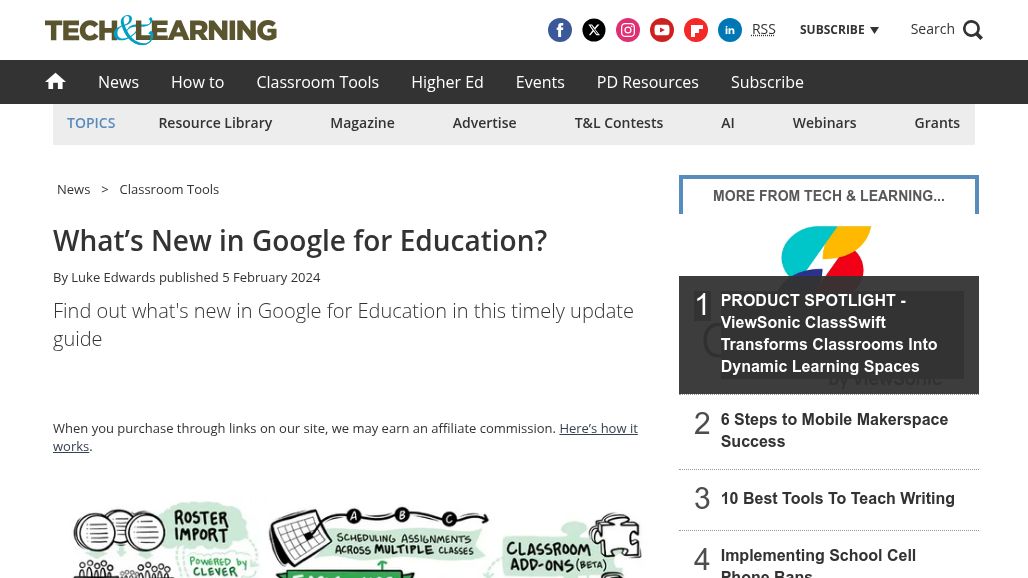Open the News menu item

119,82
